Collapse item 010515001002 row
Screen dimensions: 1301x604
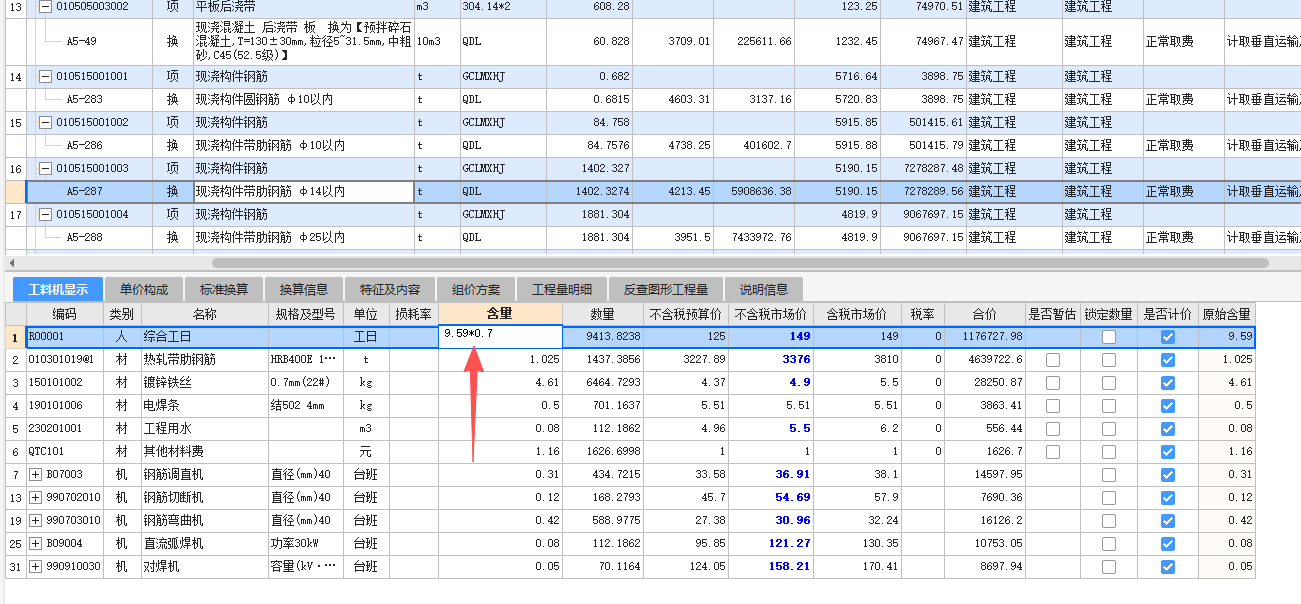point(45,122)
